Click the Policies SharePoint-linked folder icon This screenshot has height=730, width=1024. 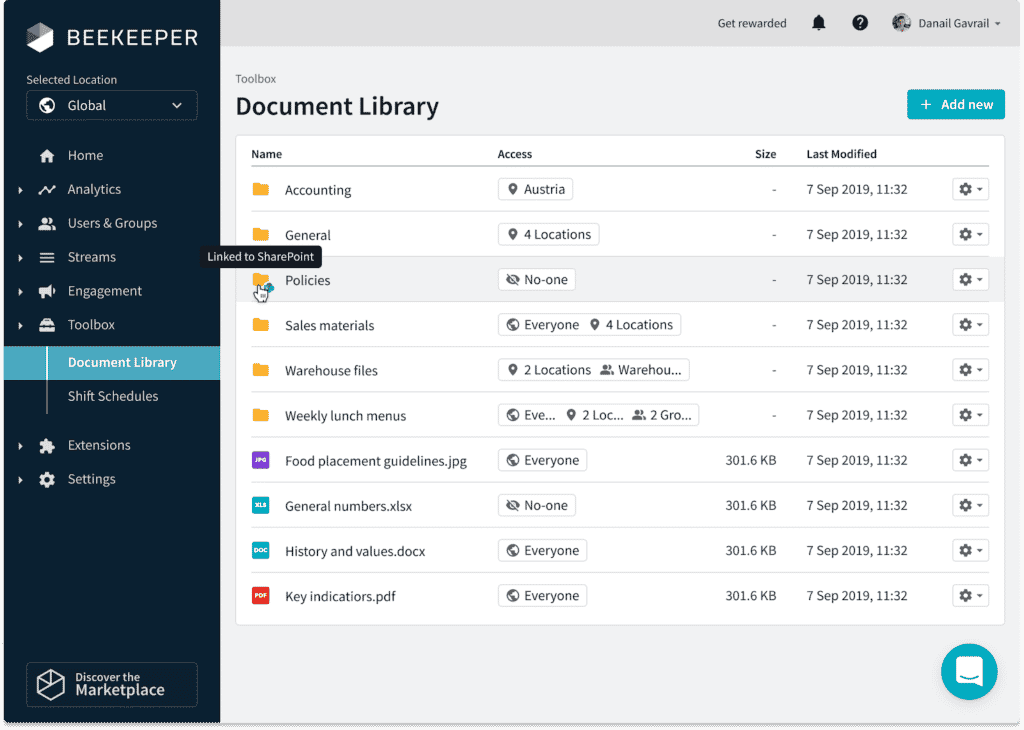point(261,281)
